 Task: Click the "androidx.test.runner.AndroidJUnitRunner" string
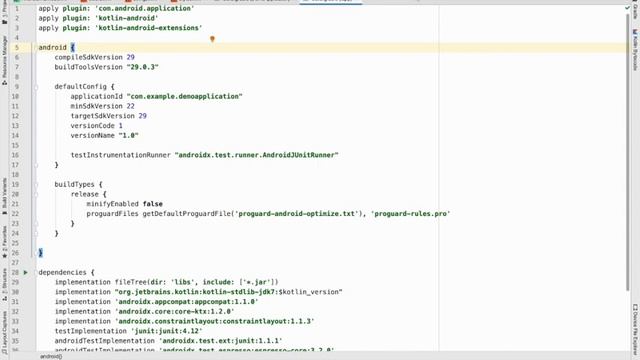pos(256,155)
